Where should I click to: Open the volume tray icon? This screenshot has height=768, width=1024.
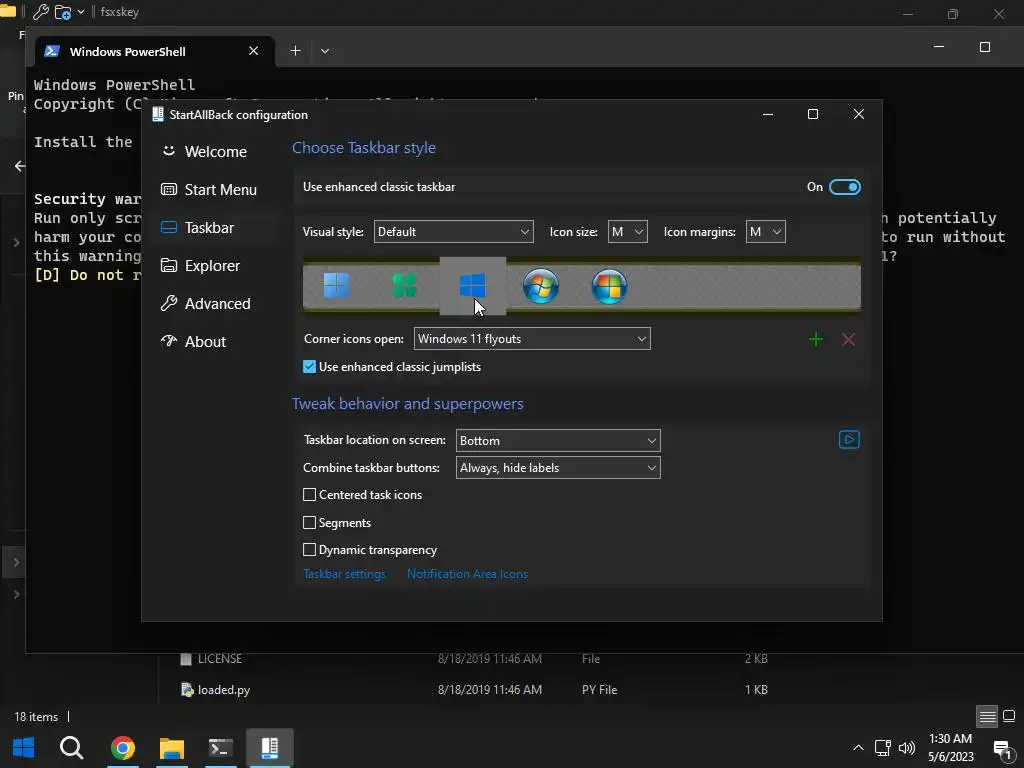point(906,748)
